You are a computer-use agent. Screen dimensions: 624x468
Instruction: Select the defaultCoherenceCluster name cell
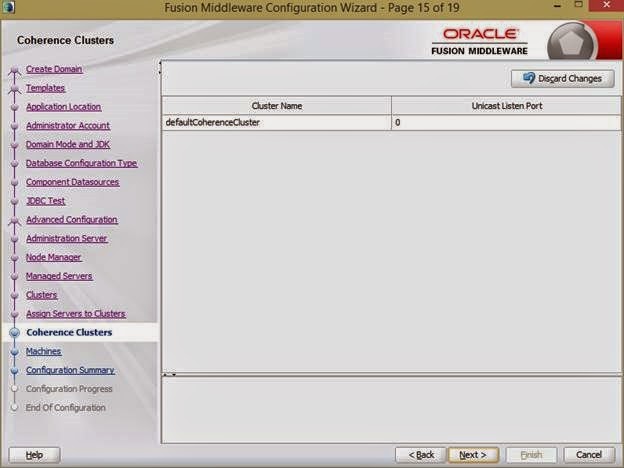277,123
